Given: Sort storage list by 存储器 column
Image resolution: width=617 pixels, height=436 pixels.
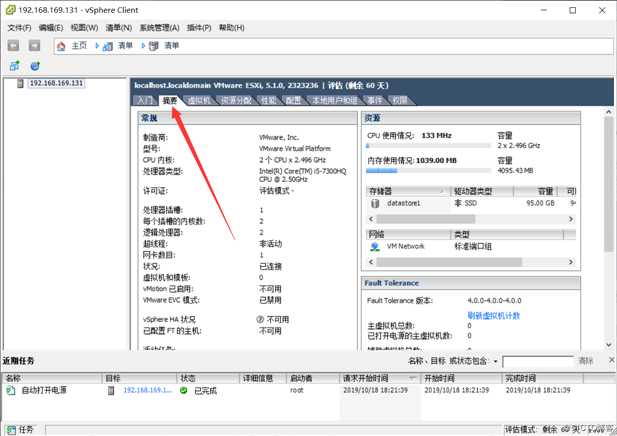Looking at the screenshot, I should click(408, 191).
